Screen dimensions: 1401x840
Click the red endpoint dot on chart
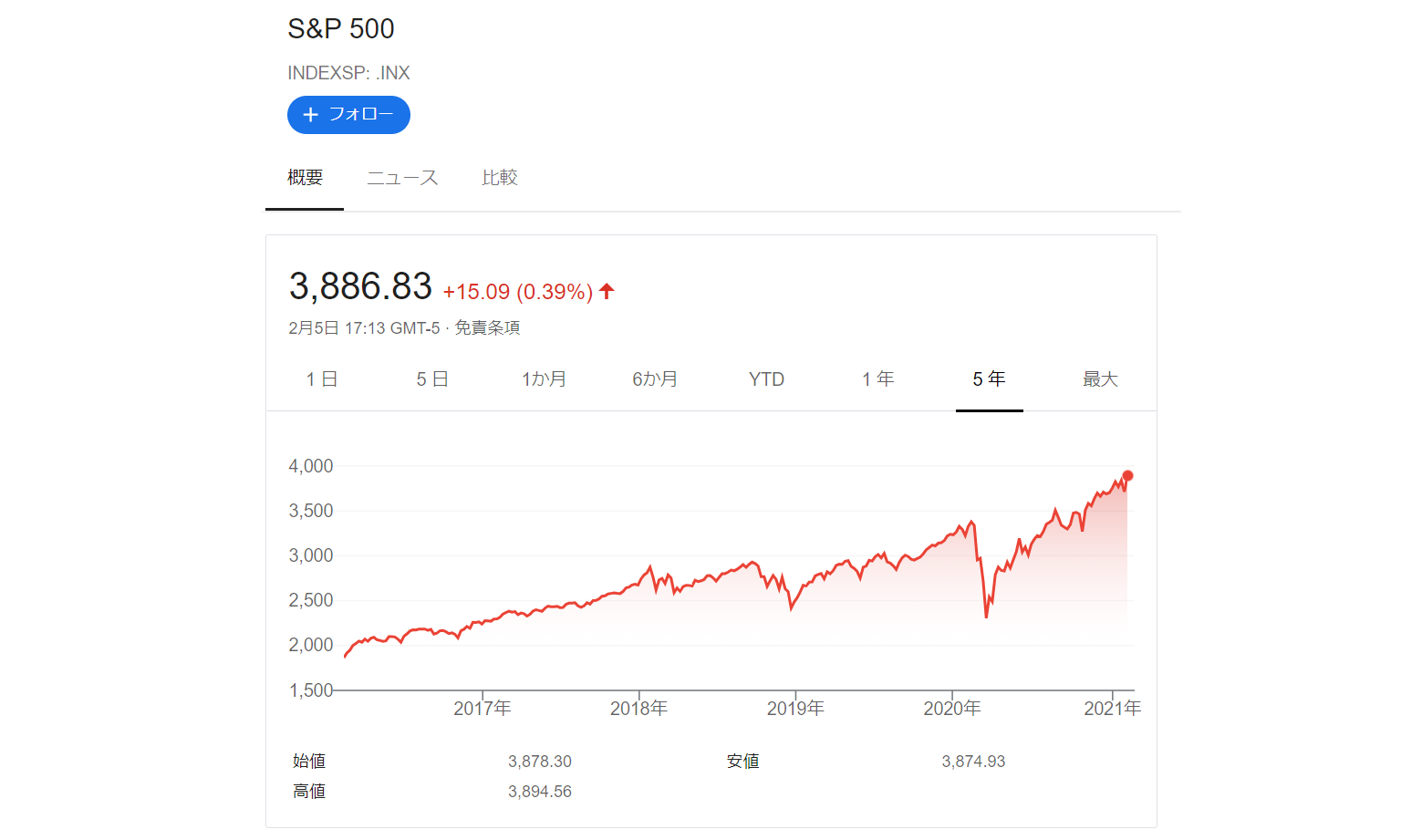(1127, 476)
